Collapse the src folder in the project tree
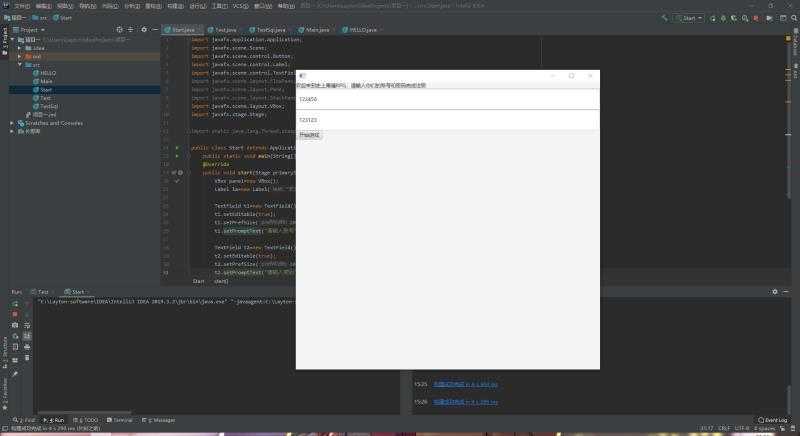The height and width of the screenshot is (436, 800). 20,65
